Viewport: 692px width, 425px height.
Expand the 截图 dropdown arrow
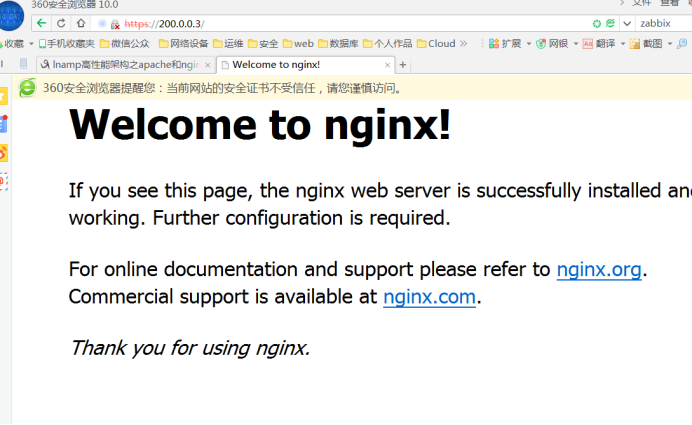point(669,44)
